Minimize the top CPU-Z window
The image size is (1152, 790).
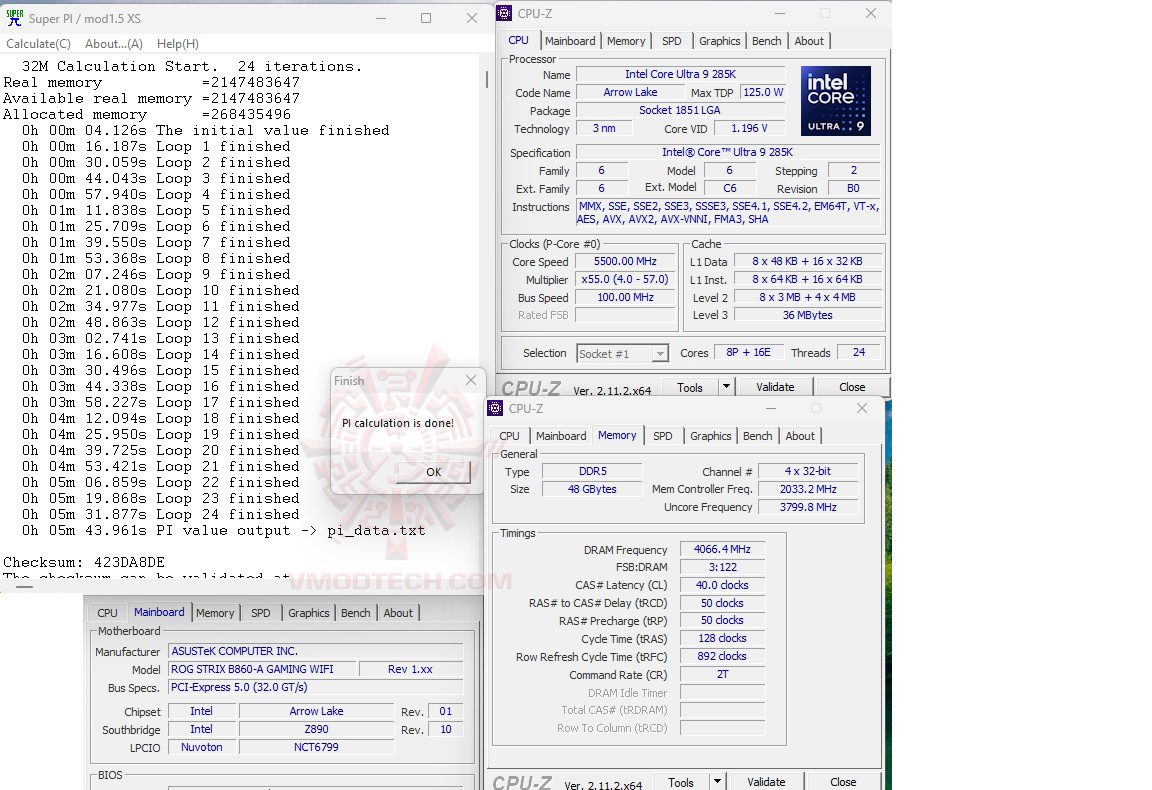780,13
